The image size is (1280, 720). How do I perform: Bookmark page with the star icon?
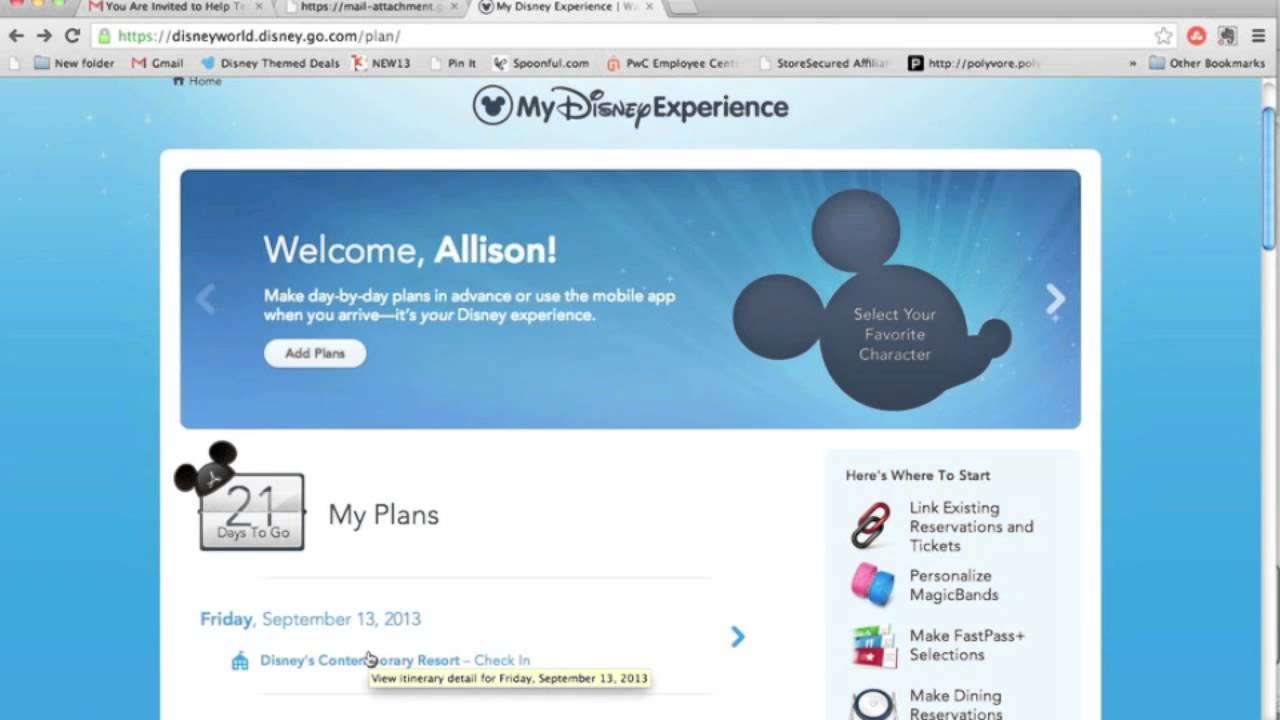pos(1163,36)
